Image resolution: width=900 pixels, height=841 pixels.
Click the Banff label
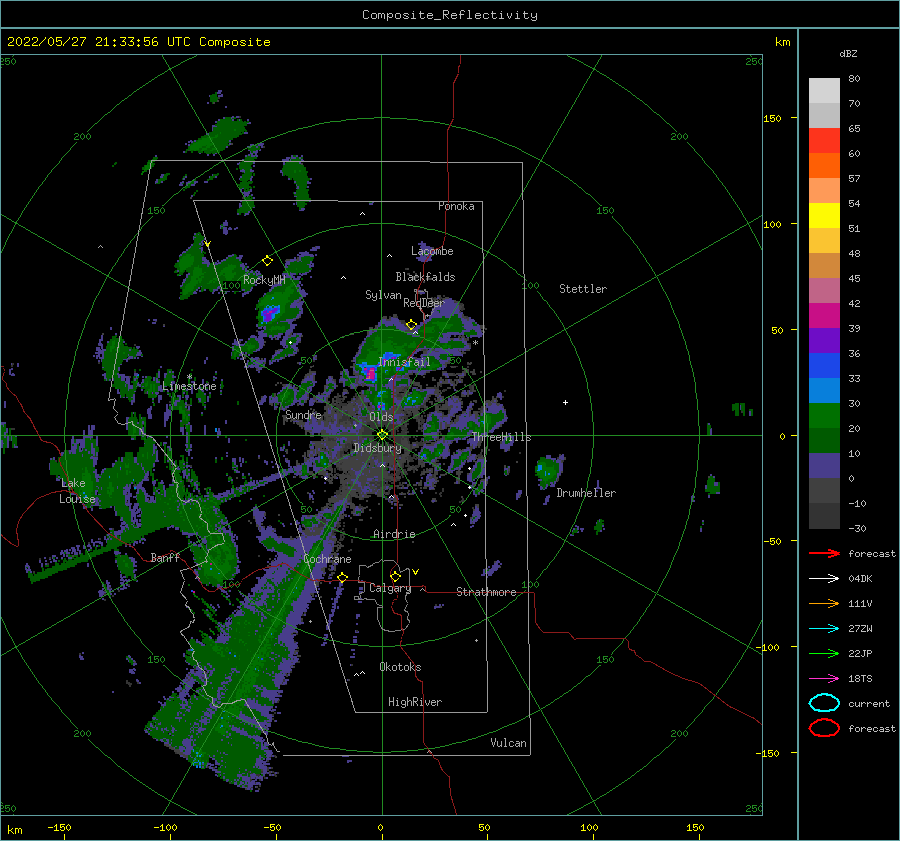click(x=165, y=557)
